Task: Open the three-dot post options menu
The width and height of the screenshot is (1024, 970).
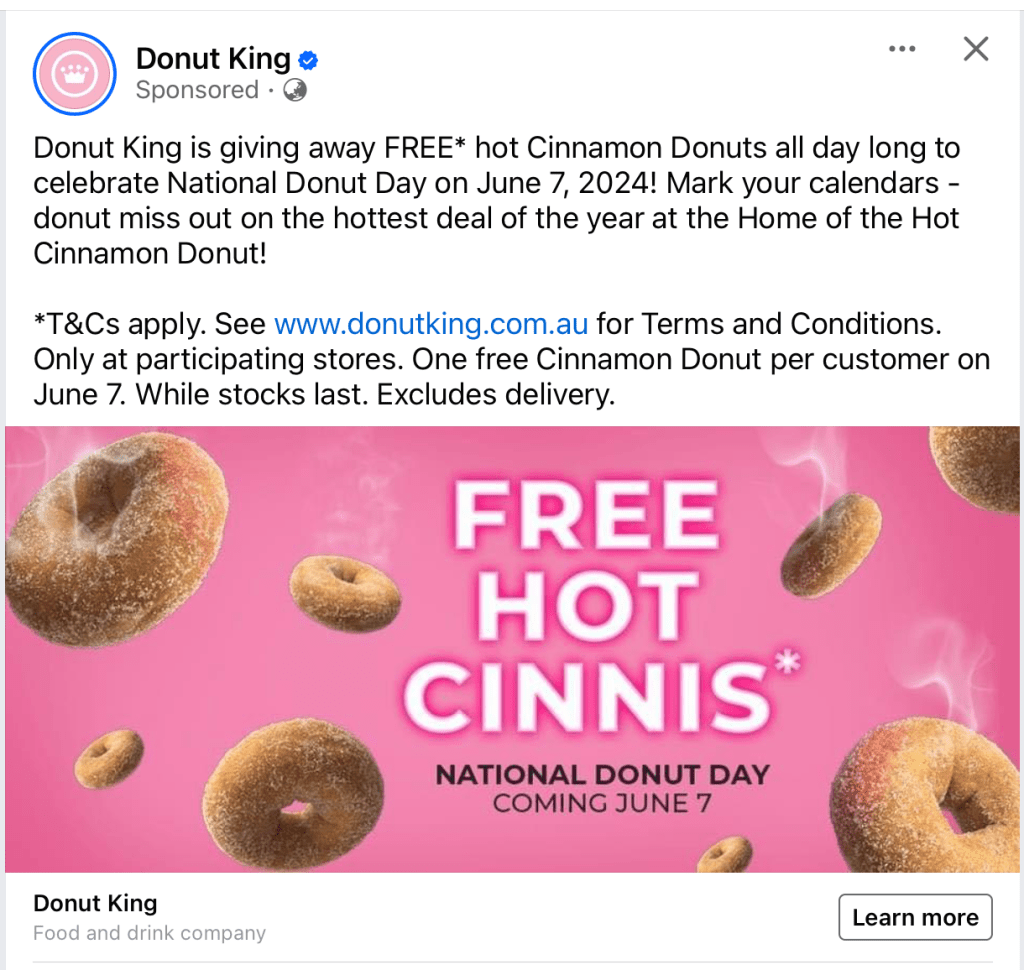Action: click(902, 49)
